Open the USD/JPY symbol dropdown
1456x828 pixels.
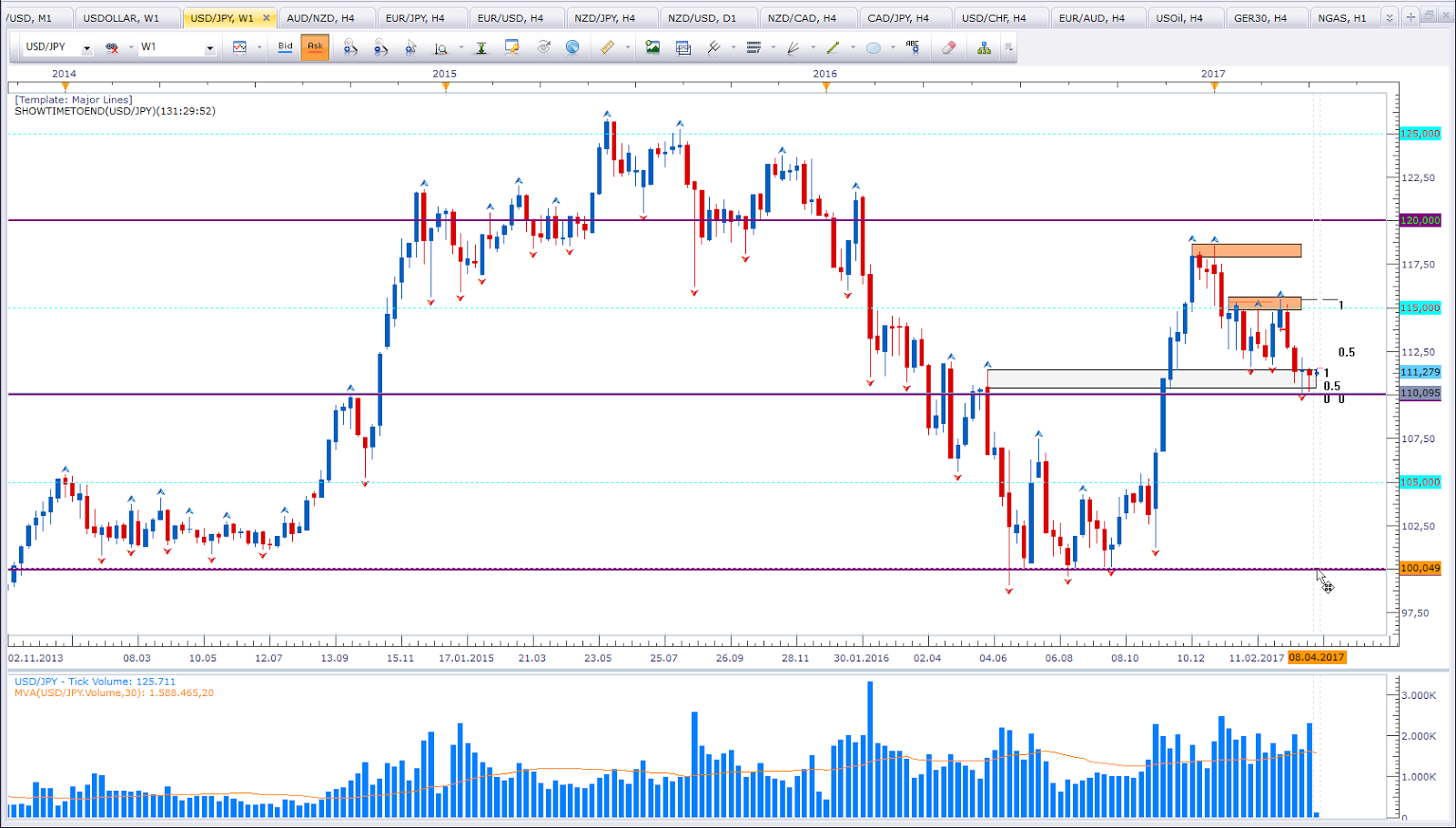coord(86,47)
